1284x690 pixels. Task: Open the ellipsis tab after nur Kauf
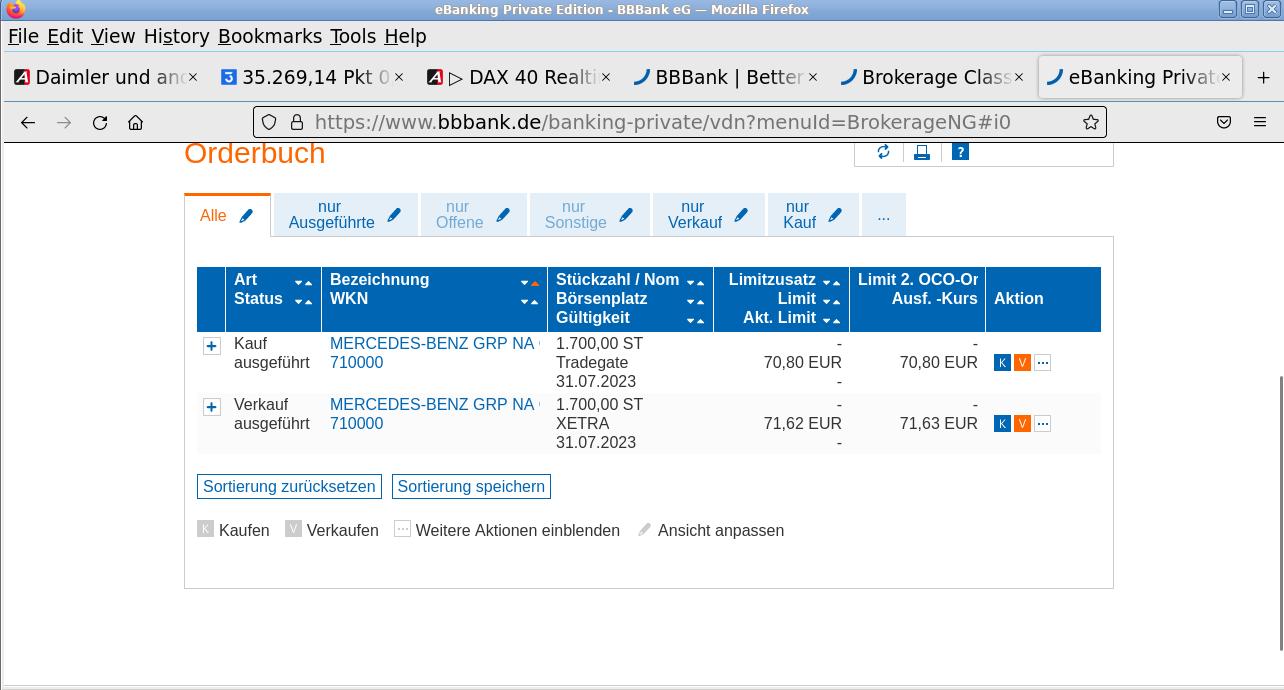tap(883, 215)
